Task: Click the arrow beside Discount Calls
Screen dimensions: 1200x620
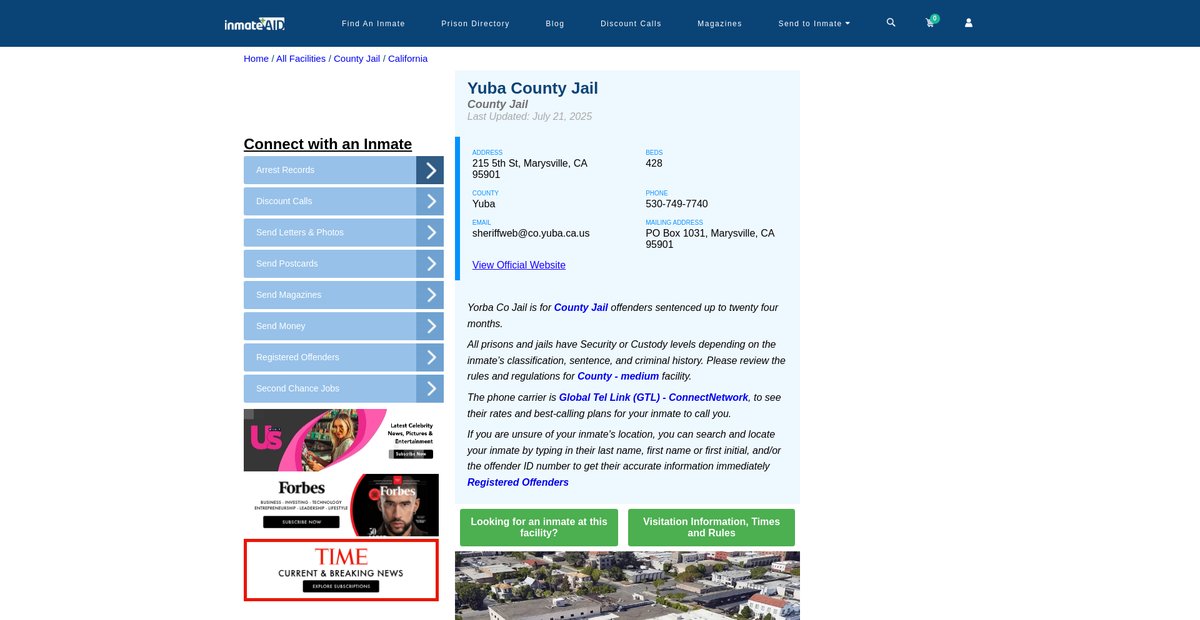Action: pyautogui.click(x=430, y=201)
